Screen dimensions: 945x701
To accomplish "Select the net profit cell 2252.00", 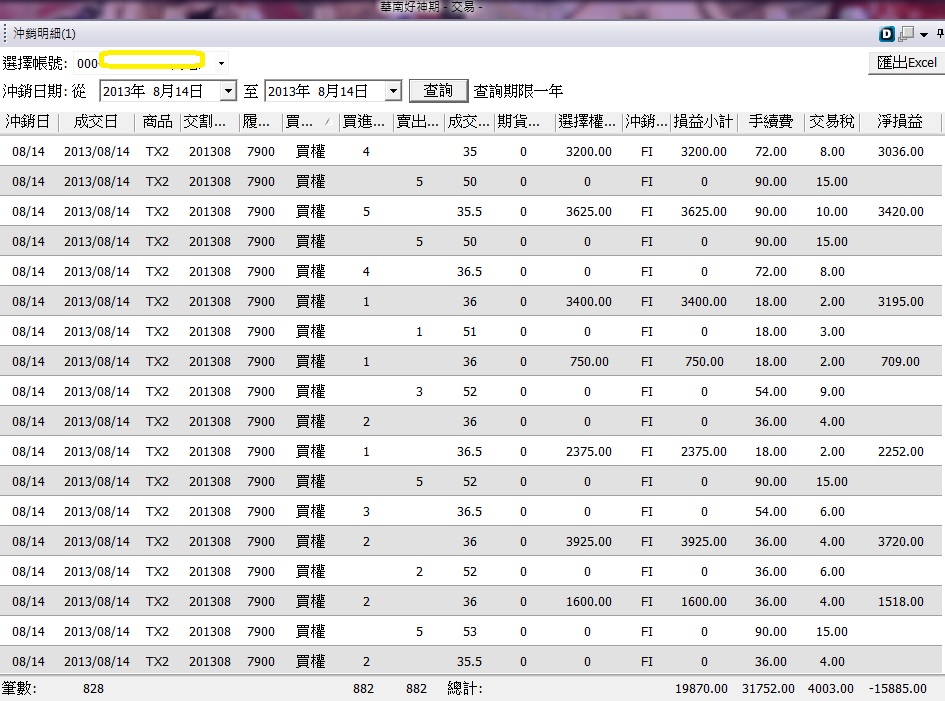I will point(900,451).
